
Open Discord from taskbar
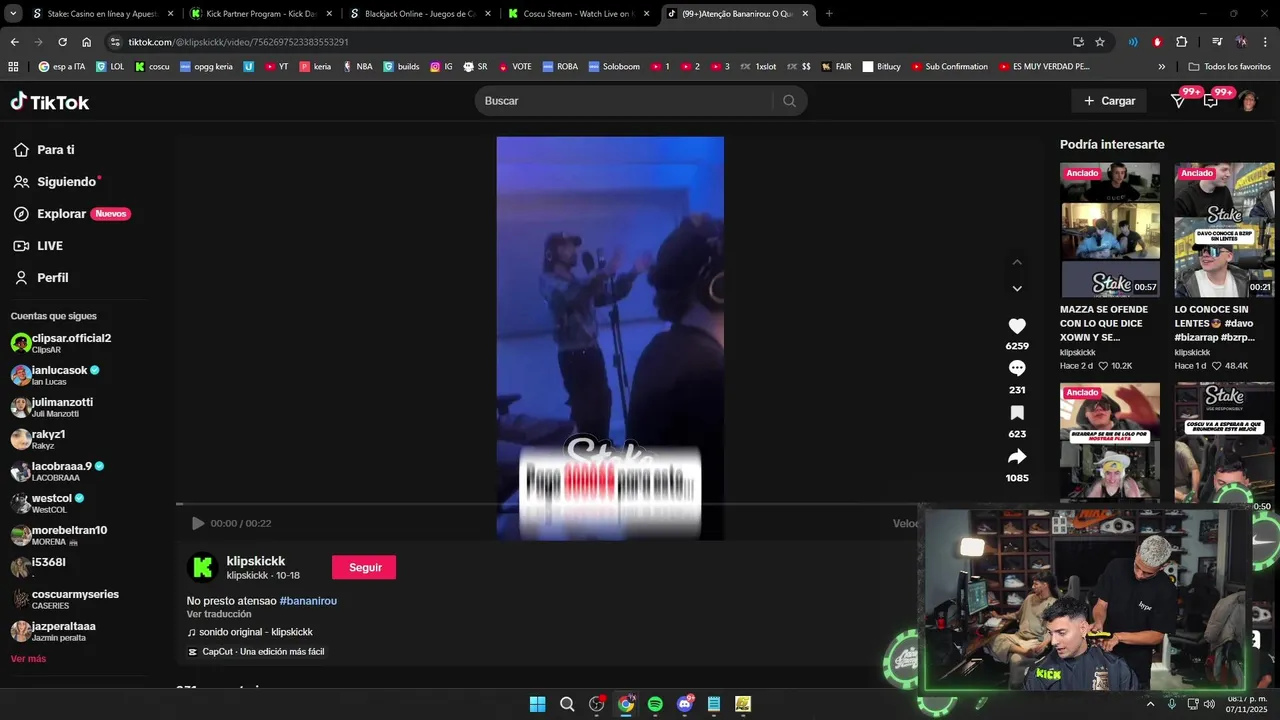coord(685,704)
